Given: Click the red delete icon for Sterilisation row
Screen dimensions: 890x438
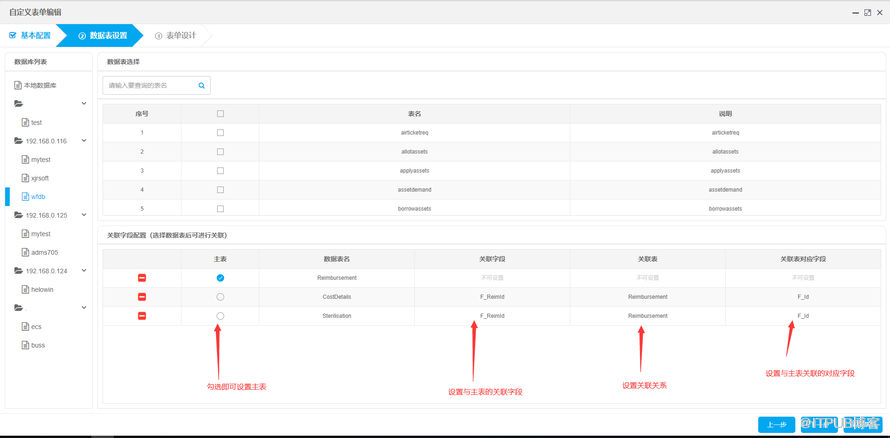Looking at the screenshot, I should (142, 315).
